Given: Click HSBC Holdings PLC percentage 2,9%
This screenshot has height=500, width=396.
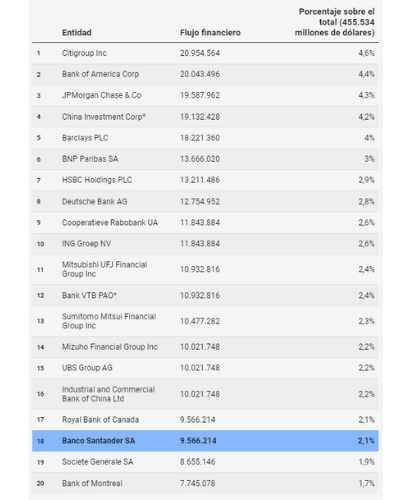Looking at the screenshot, I should pyautogui.click(x=367, y=180).
